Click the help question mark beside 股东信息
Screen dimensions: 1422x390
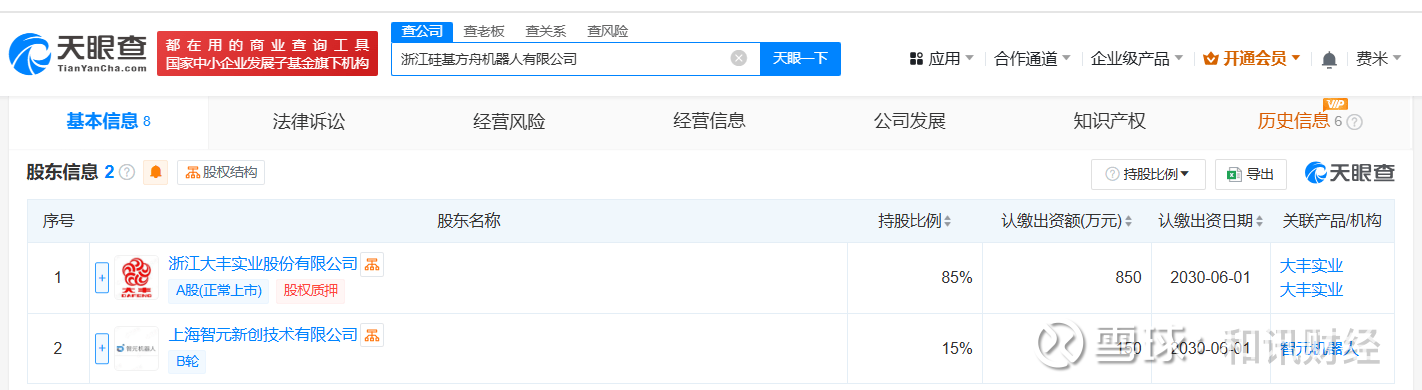pos(127,172)
